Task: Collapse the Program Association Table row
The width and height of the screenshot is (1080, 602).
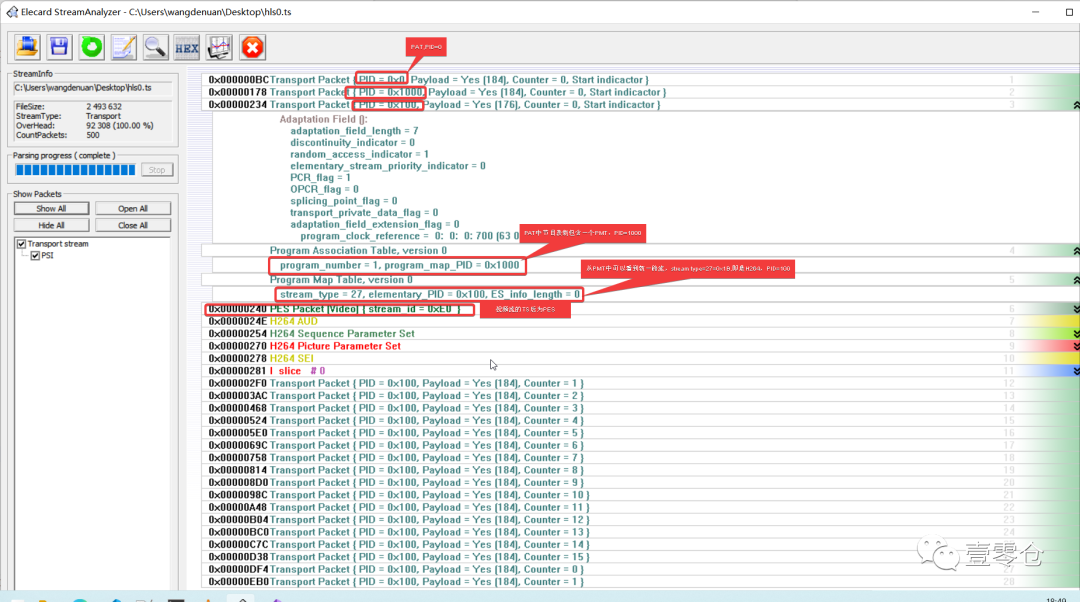Action: pos(1075,251)
